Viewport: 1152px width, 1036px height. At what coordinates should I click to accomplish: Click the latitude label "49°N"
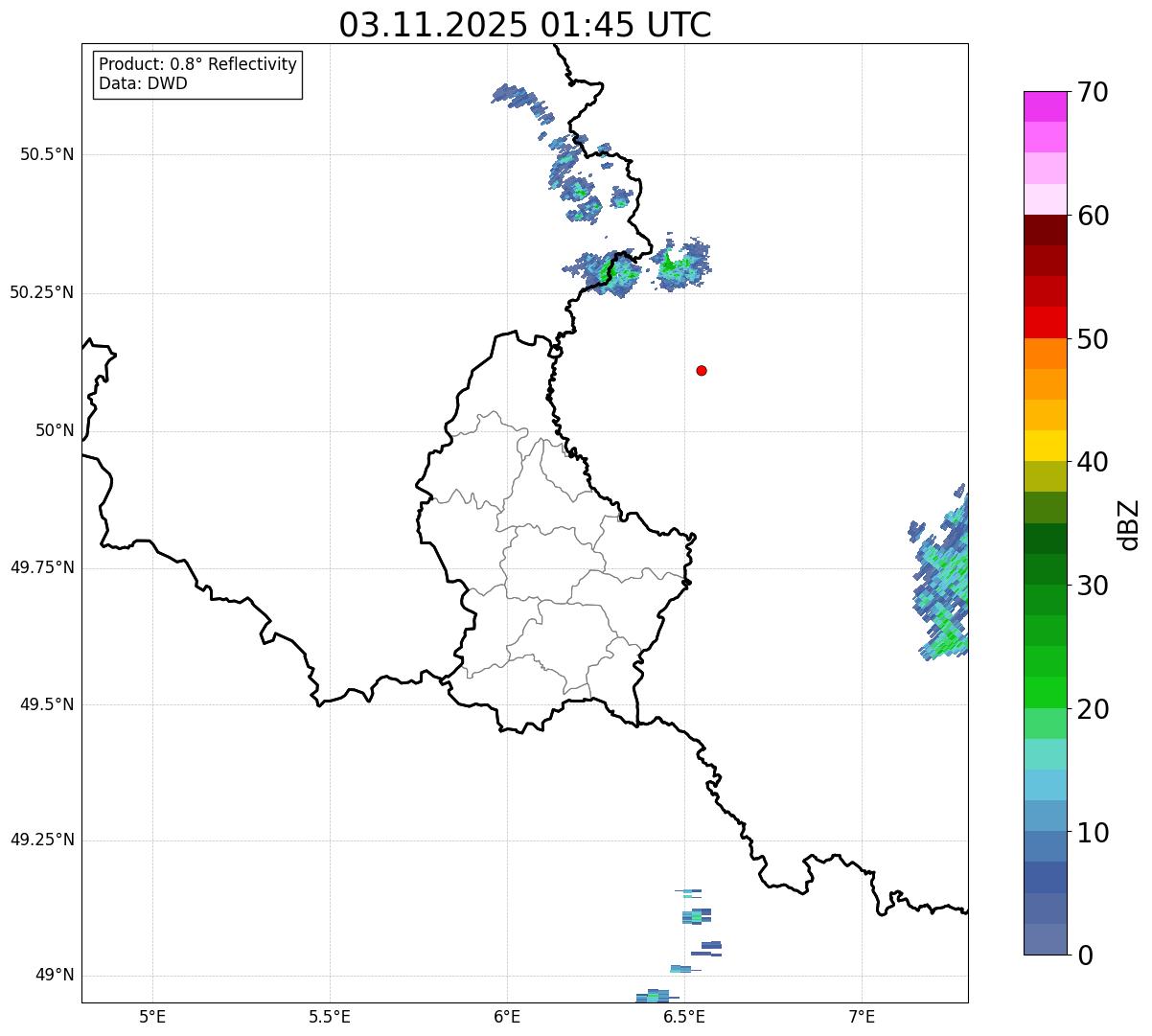(55, 976)
